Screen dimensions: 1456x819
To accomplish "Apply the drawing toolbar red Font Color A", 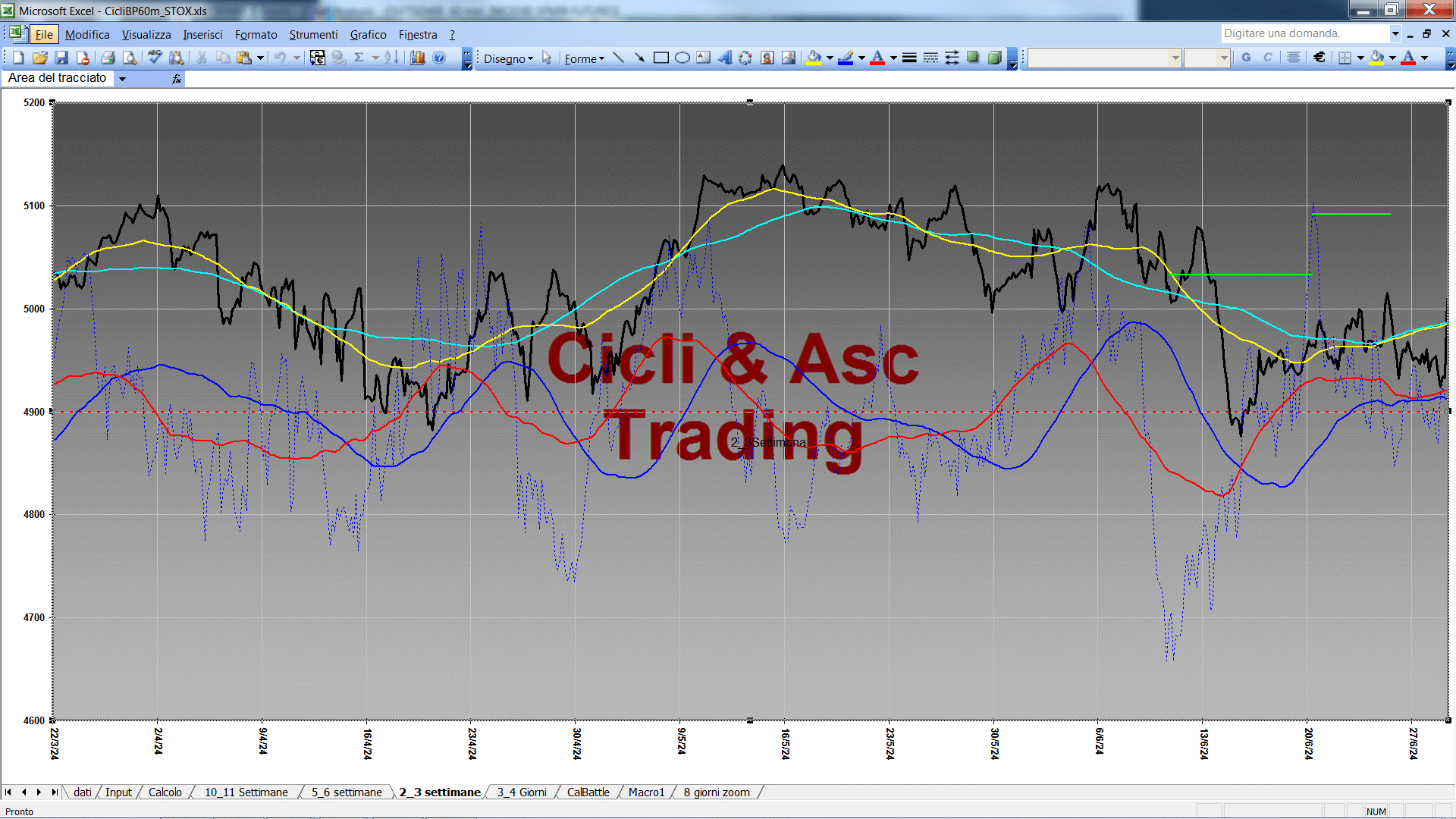I will [x=878, y=58].
